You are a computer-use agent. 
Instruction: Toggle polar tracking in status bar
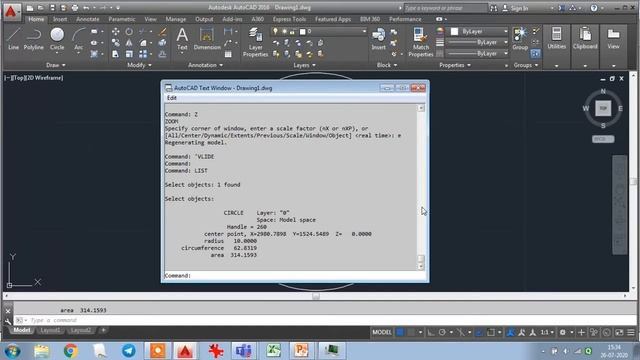pyautogui.click(x=442, y=332)
